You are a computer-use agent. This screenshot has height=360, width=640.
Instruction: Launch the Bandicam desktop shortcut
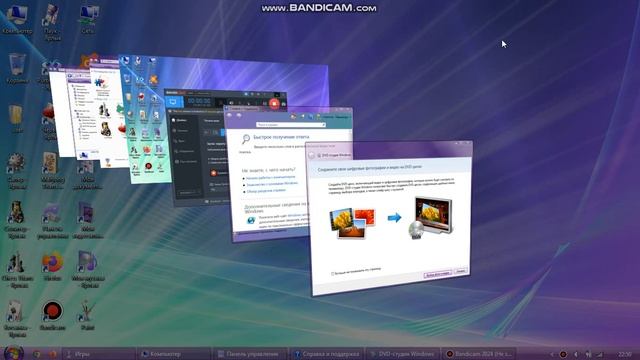tap(52, 316)
